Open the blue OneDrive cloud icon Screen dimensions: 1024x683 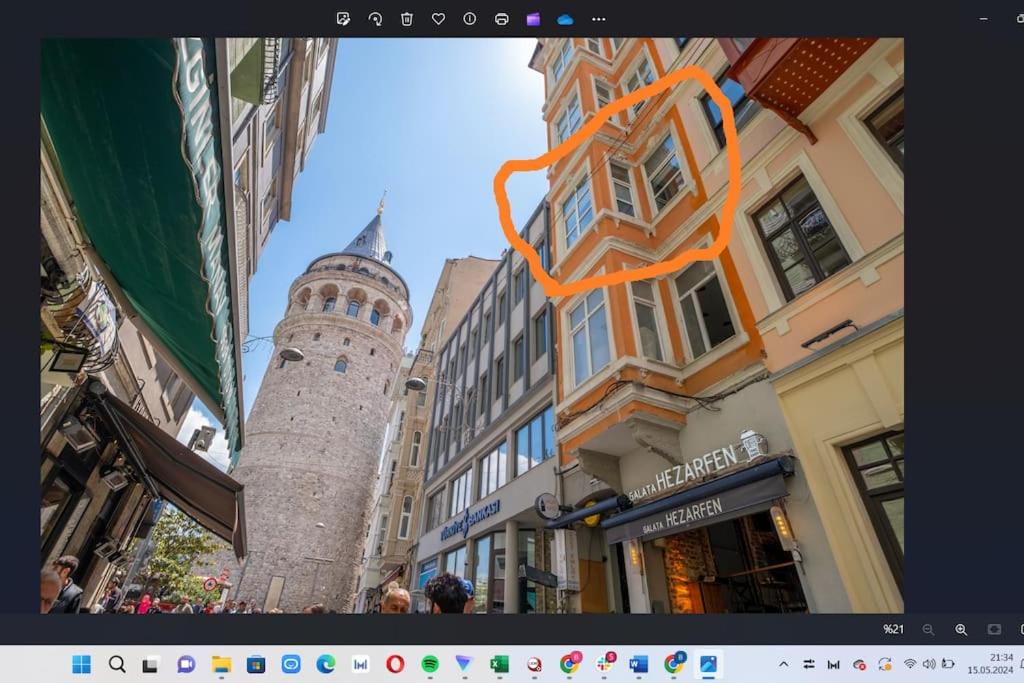565,20
